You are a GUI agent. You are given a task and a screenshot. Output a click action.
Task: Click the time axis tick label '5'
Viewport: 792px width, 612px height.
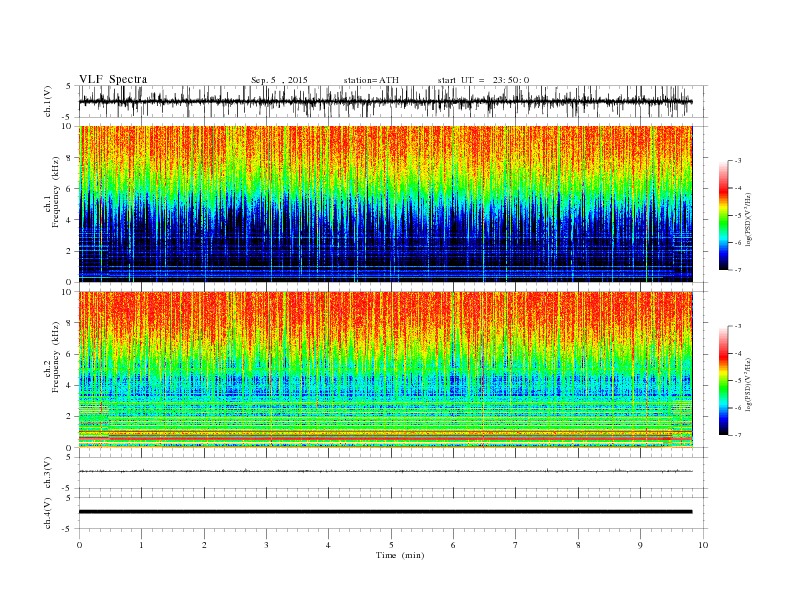pos(391,545)
